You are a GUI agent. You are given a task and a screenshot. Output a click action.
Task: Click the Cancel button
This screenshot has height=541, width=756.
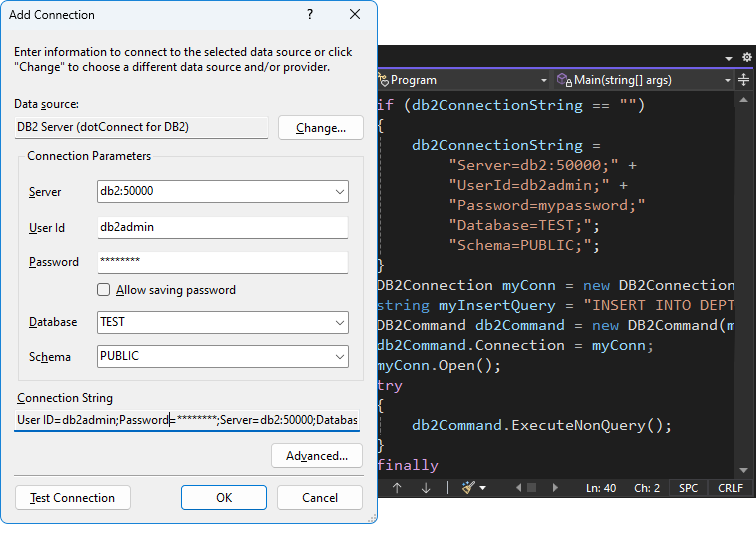click(320, 498)
